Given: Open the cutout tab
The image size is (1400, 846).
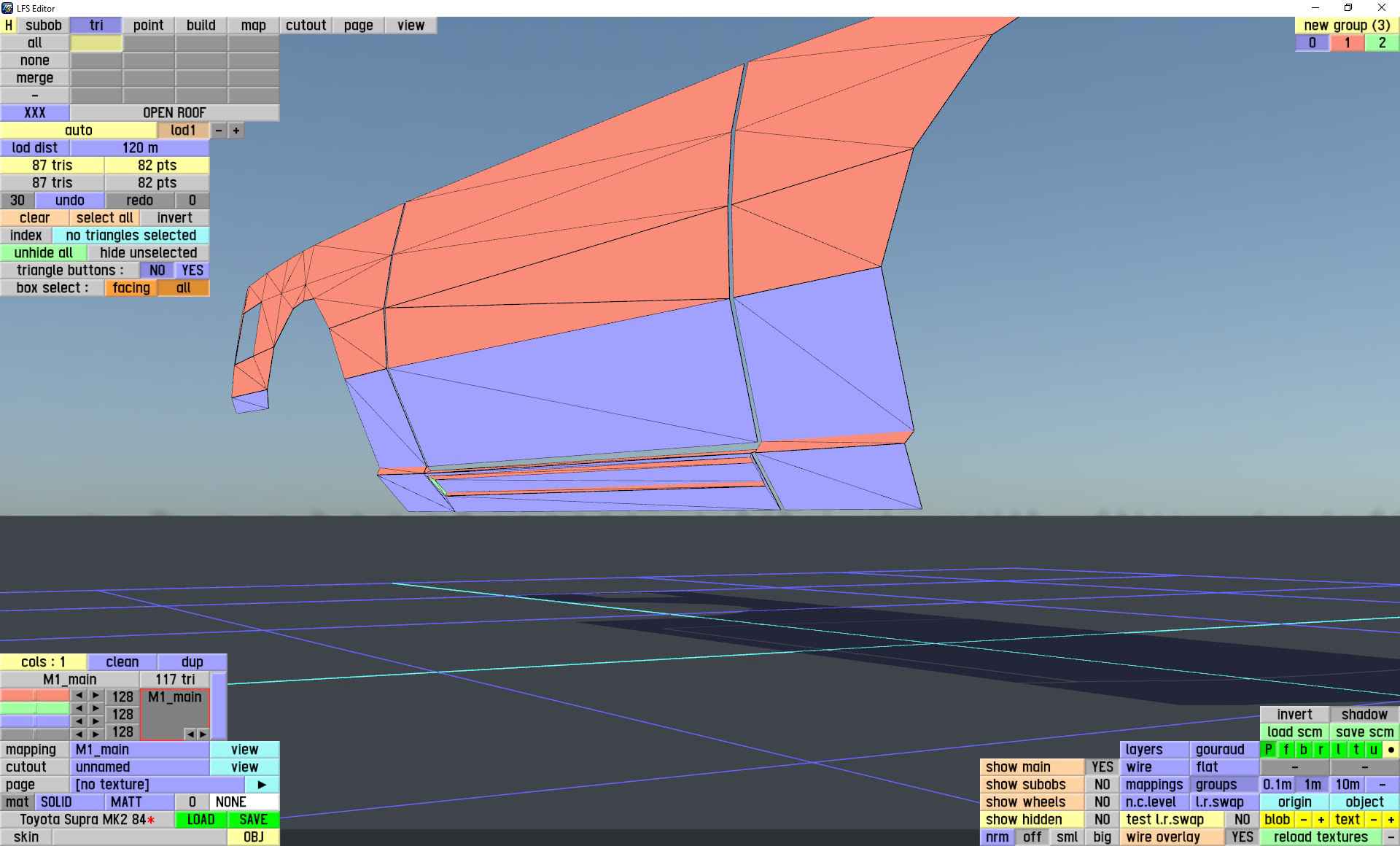Looking at the screenshot, I should (x=306, y=26).
